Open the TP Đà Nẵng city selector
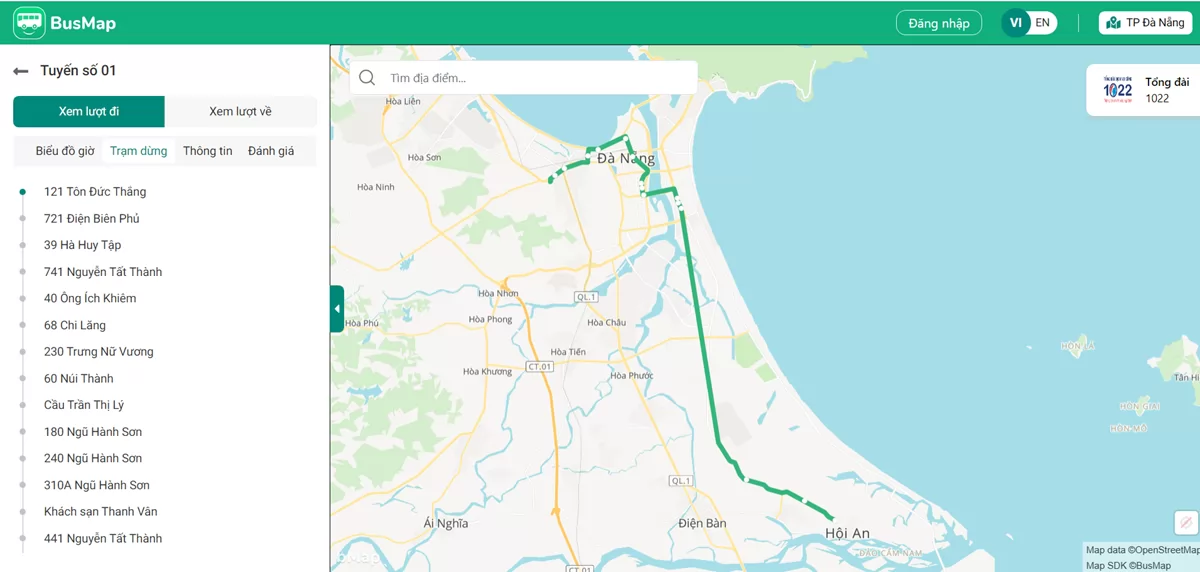The image size is (1200, 572). [x=1145, y=23]
